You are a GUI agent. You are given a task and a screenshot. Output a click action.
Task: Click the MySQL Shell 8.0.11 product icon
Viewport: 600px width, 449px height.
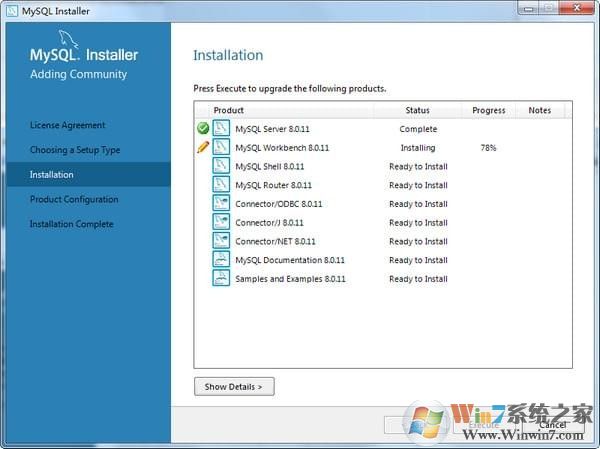[x=221, y=167]
